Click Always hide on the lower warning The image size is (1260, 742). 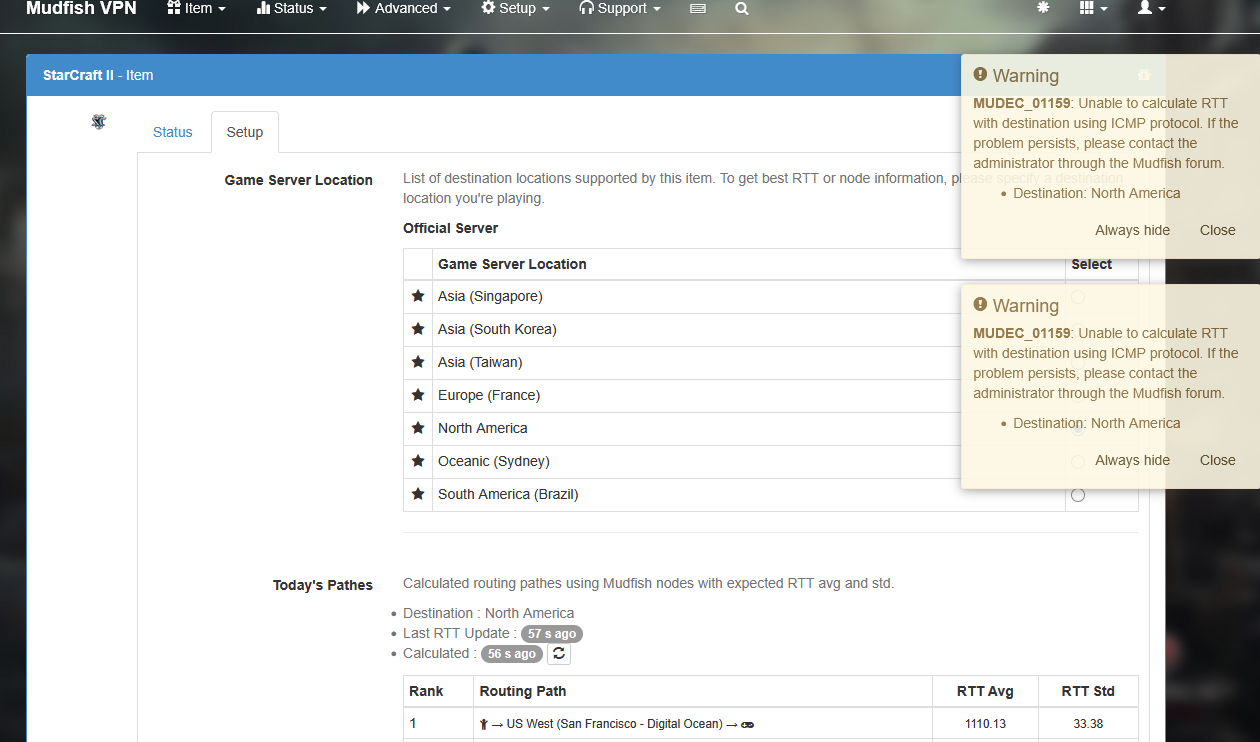(1132, 460)
